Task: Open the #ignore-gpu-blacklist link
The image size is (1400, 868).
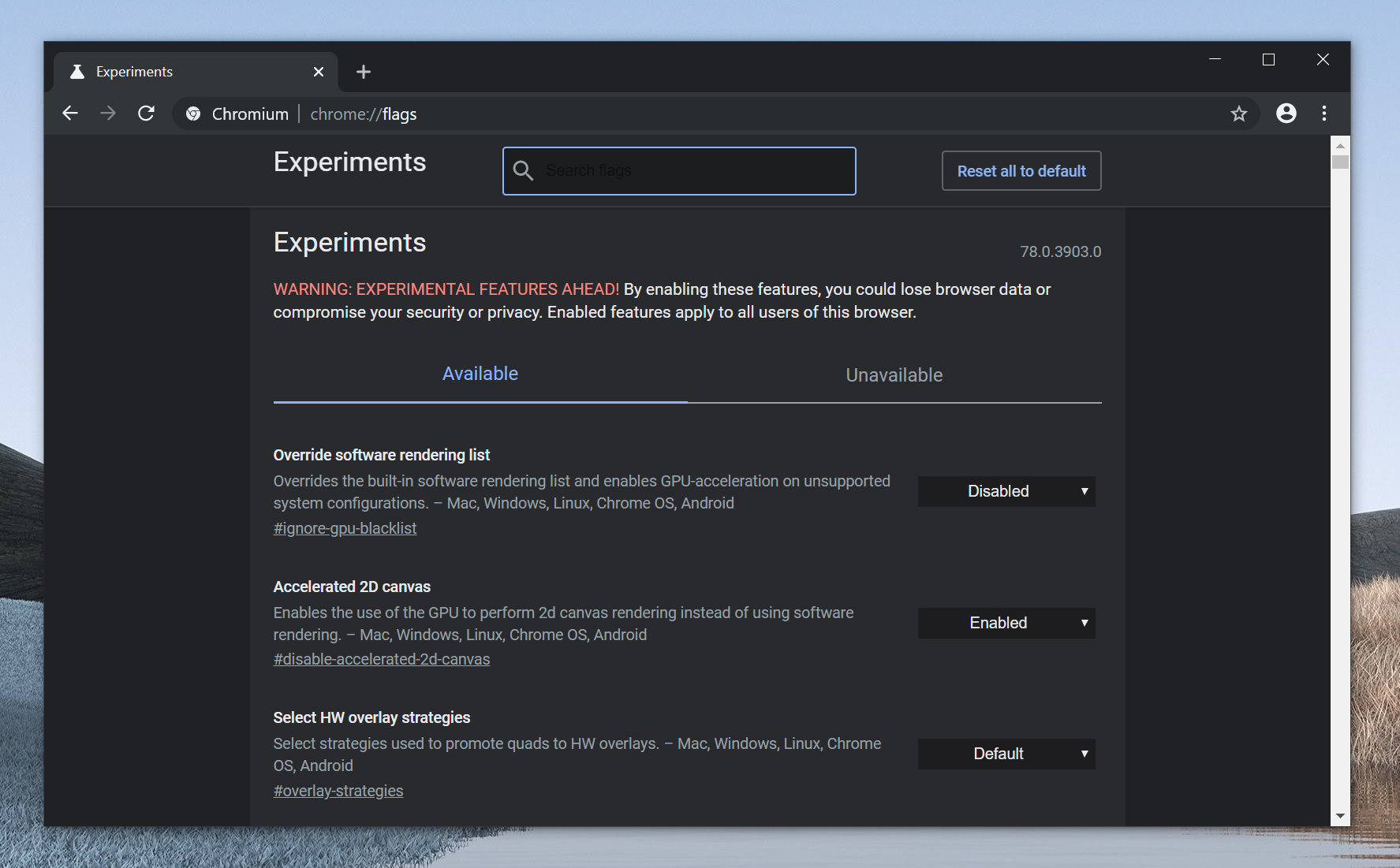Action: point(345,528)
